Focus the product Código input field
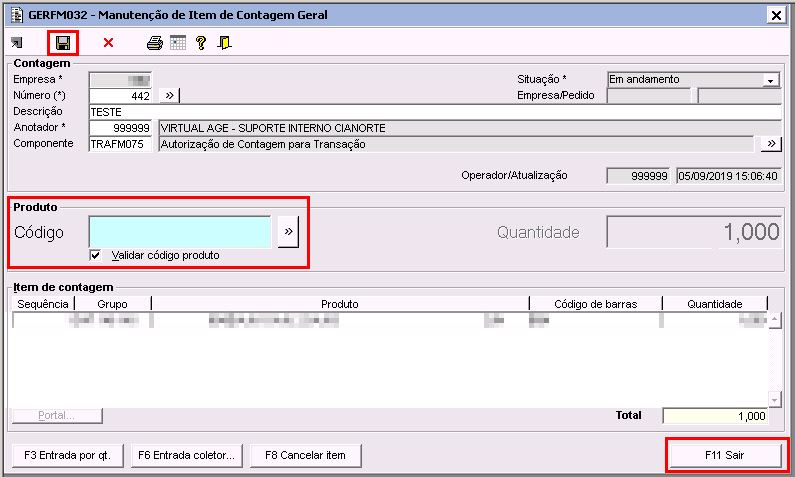 pyautogui.click(x=180, y=232)
